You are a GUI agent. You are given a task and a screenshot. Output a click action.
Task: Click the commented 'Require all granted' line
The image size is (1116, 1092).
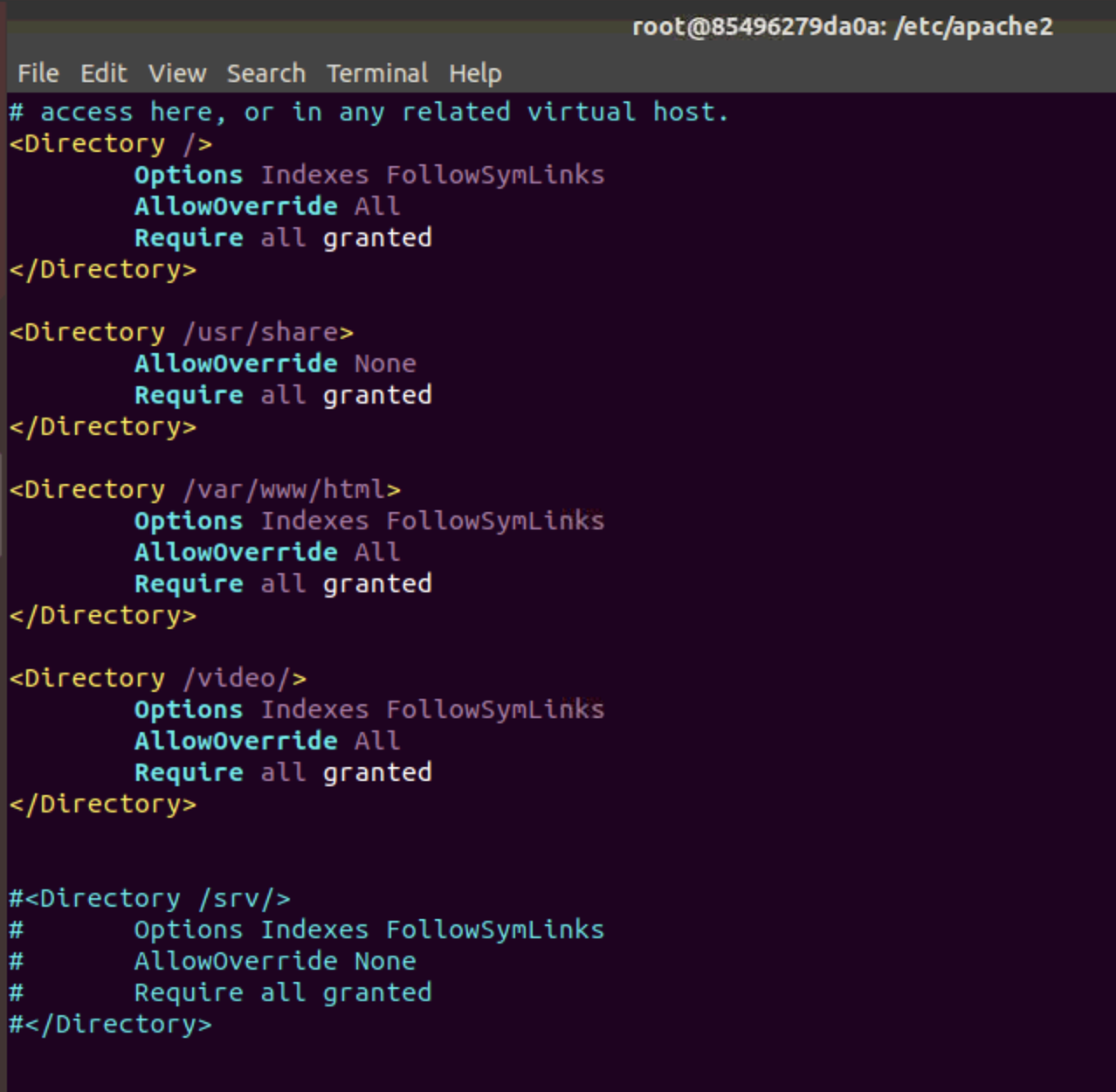(x=283, y=993)
